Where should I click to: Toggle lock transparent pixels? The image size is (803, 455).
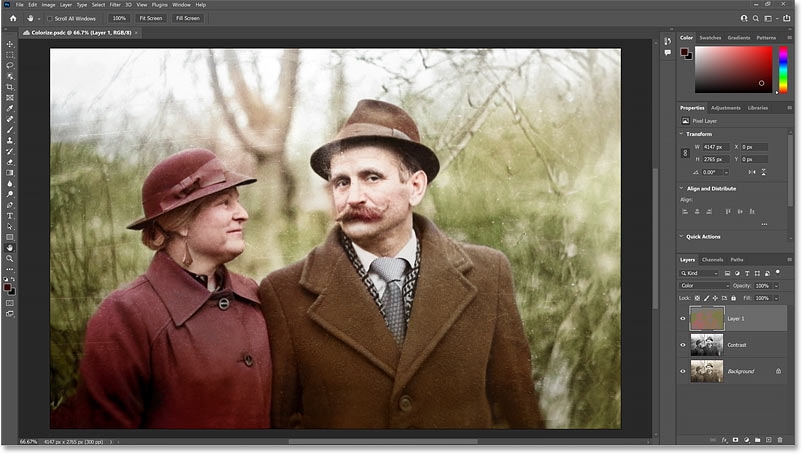(697, 298)
